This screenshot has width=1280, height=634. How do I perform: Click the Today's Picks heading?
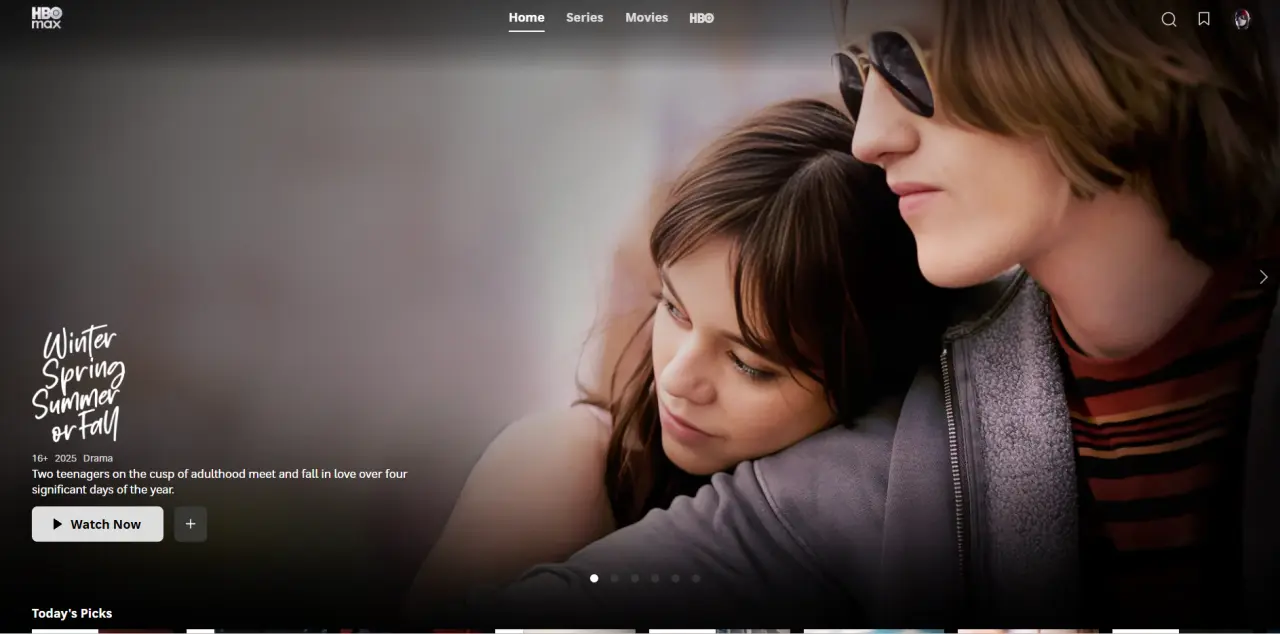72,613
